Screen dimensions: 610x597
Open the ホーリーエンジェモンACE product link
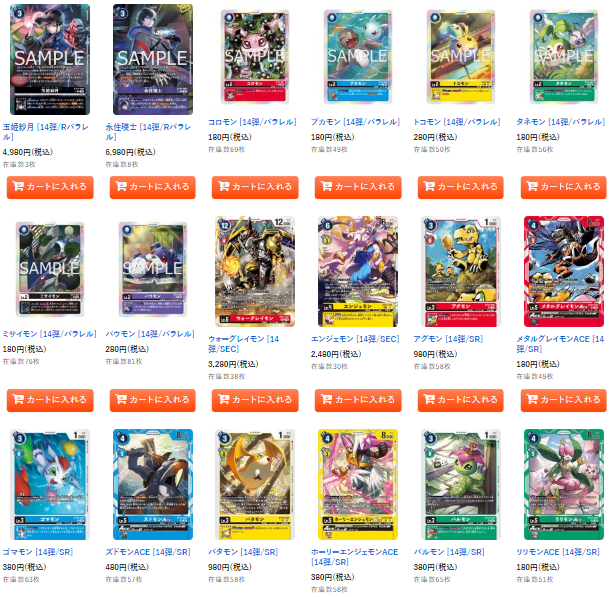pos(354,557)
